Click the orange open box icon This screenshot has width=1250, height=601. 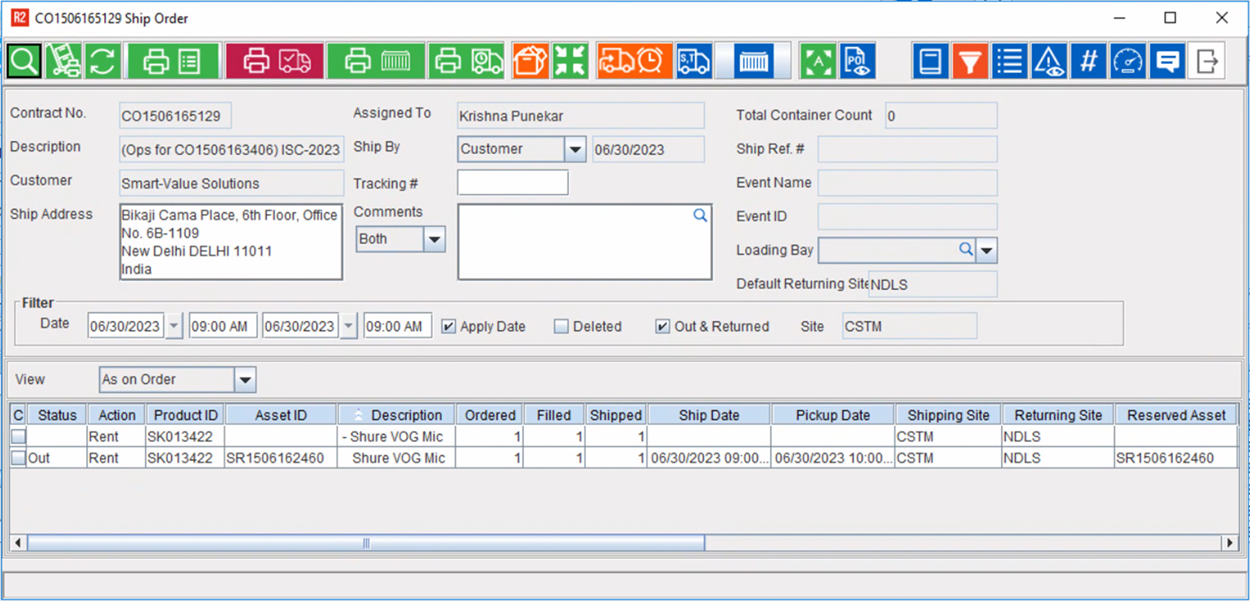pyautogui.click(x=530, y=61)
